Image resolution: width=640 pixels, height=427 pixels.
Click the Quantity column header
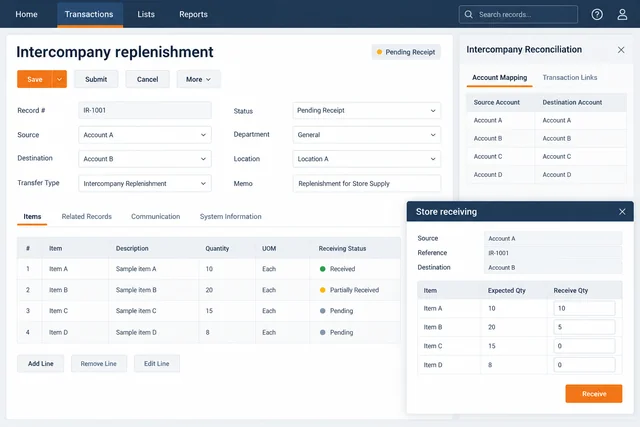coord(217,248)
